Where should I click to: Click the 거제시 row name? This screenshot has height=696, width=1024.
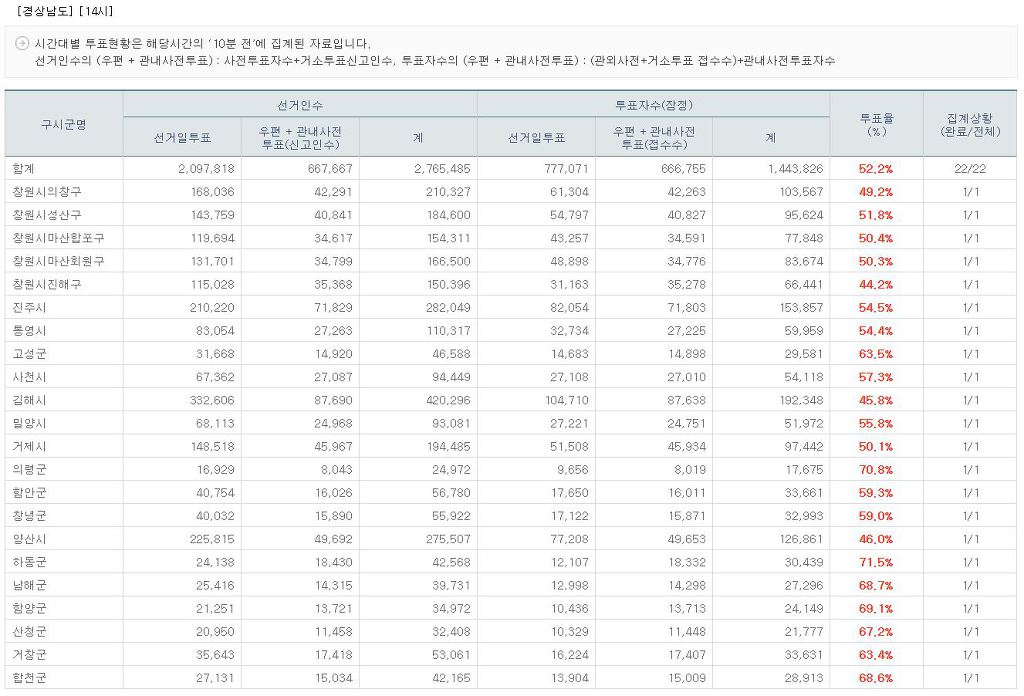(x=29, y=447)
